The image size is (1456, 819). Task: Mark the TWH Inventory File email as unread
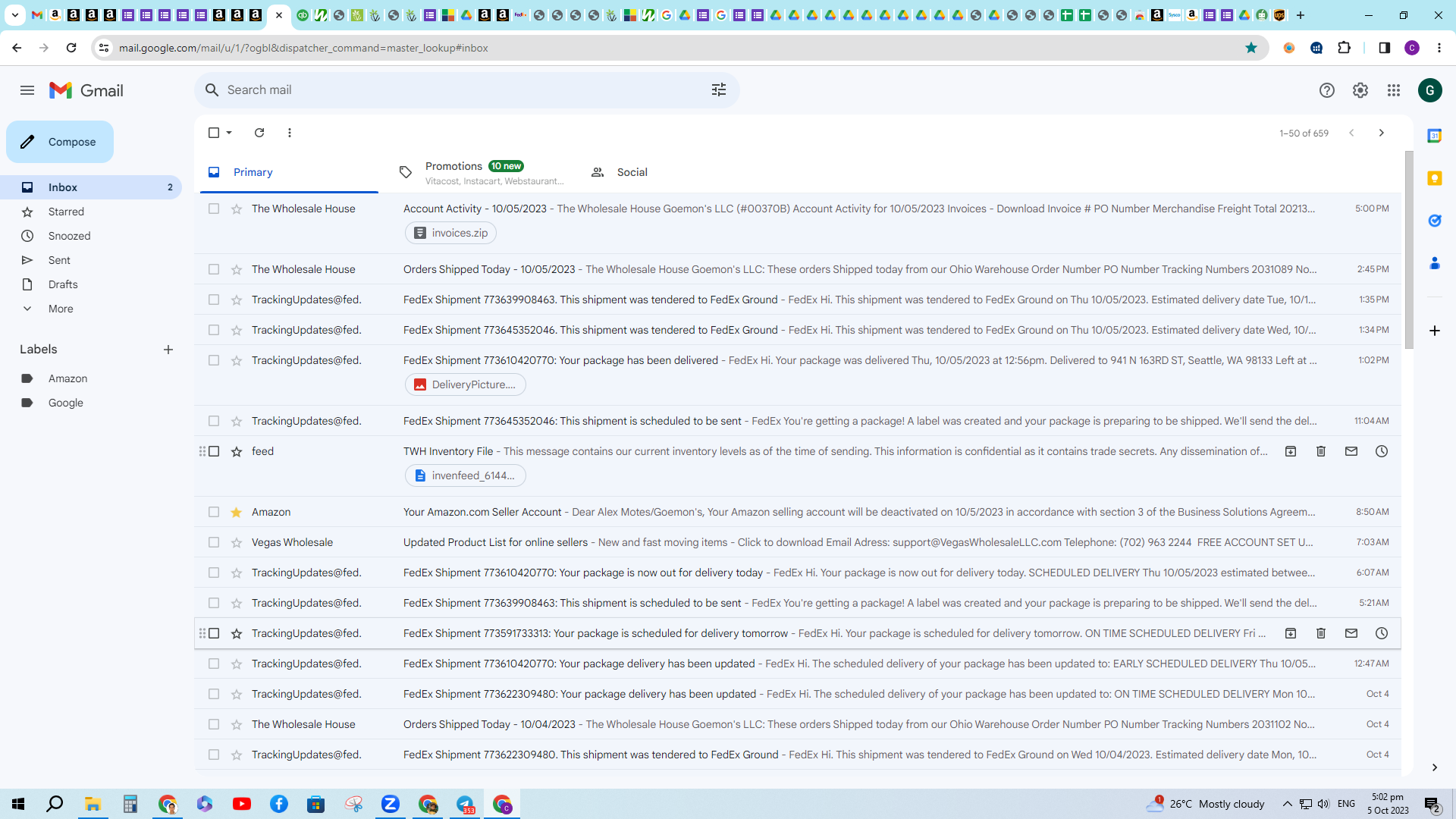1351,451
